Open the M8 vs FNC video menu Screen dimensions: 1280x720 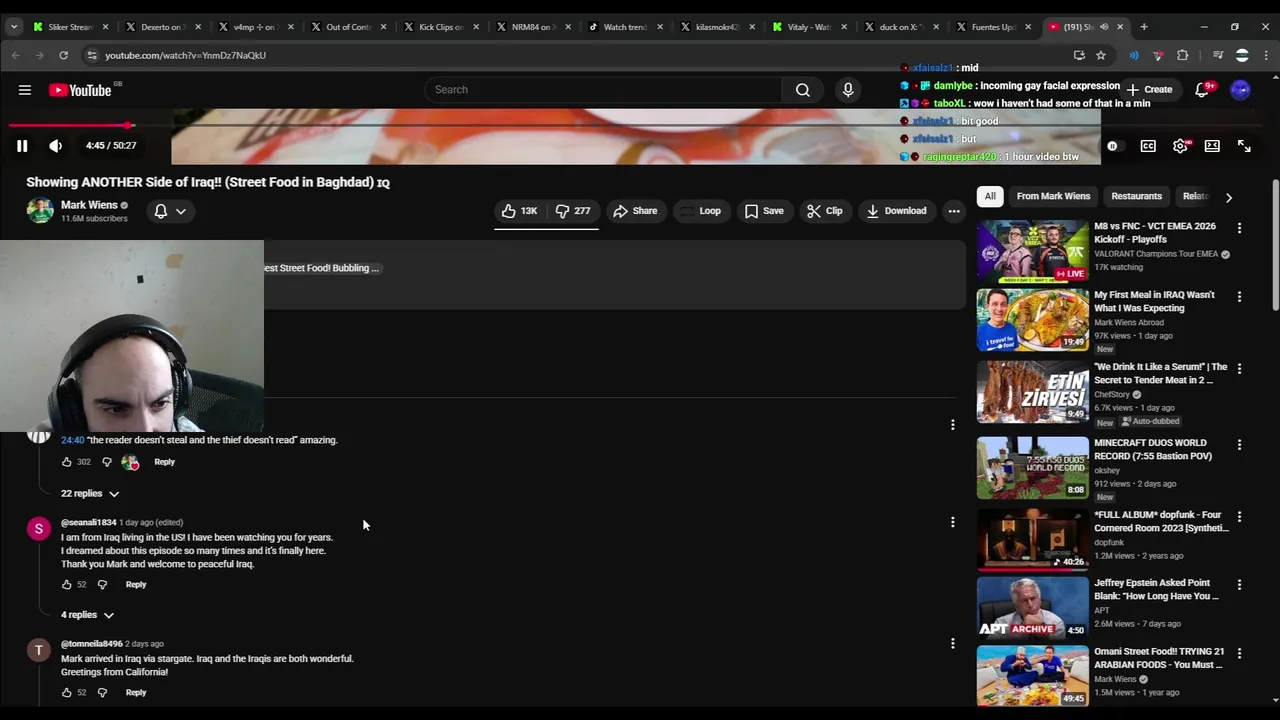(1239, 228)
